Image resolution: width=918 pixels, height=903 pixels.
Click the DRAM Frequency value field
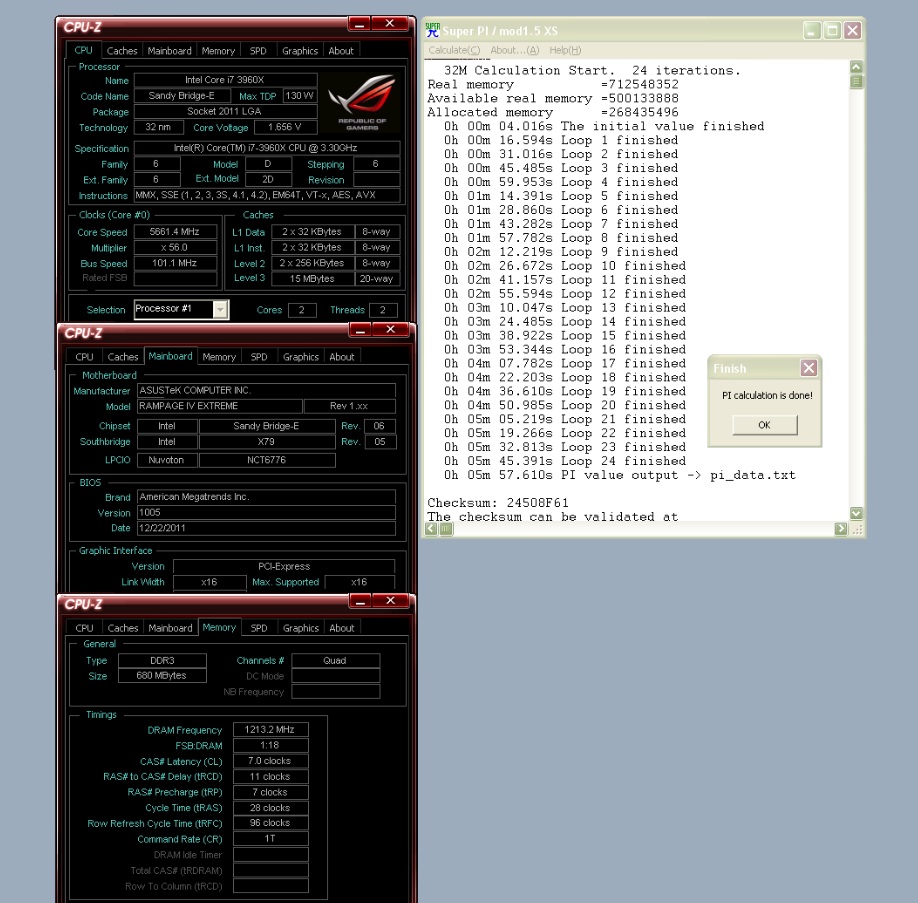click(270, 730)
